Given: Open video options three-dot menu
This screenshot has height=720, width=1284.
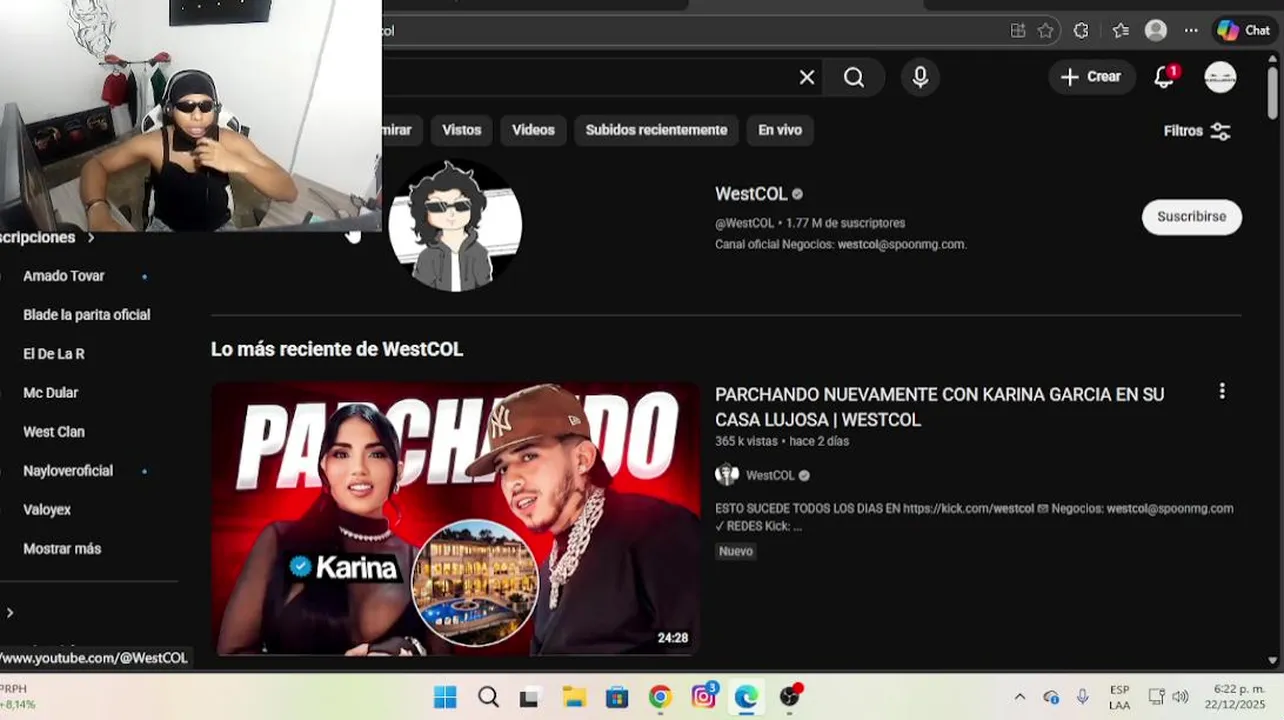Looking at the screenshot, I should [x=1221, y=391].
